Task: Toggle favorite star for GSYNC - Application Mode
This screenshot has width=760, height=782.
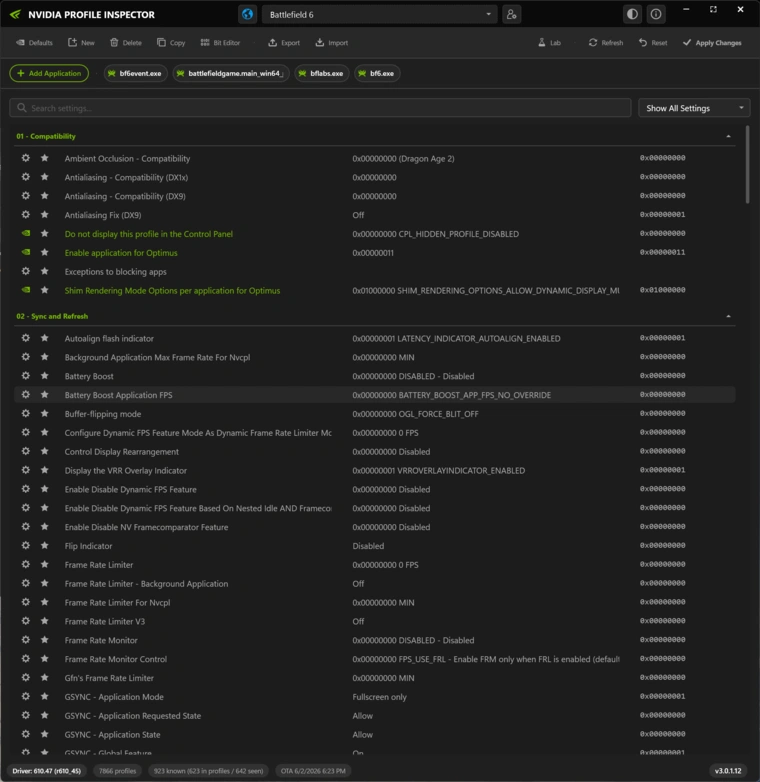Action: click(x=44, y=697)
